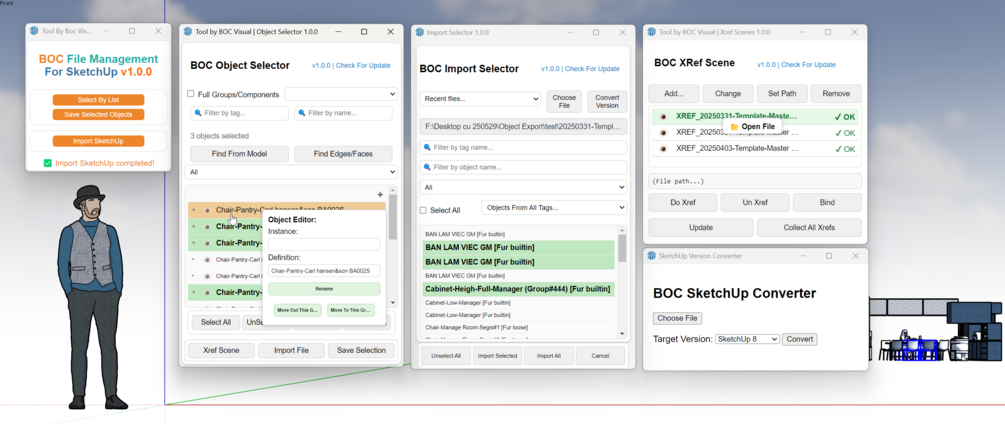Click Cancel in Import Selector
This screenshot has width=1005, height=424.
600,355
